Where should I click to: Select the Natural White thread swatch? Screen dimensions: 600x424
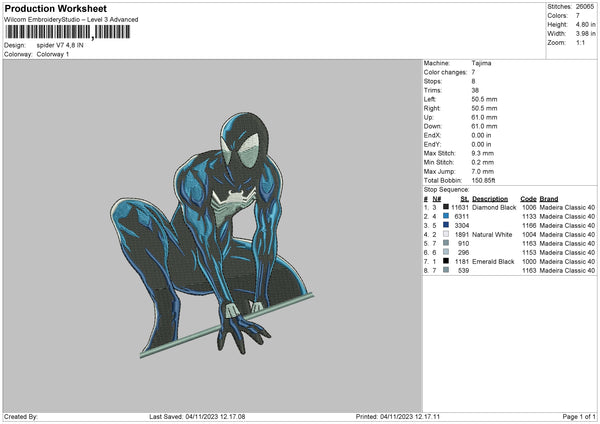[445, 234]
